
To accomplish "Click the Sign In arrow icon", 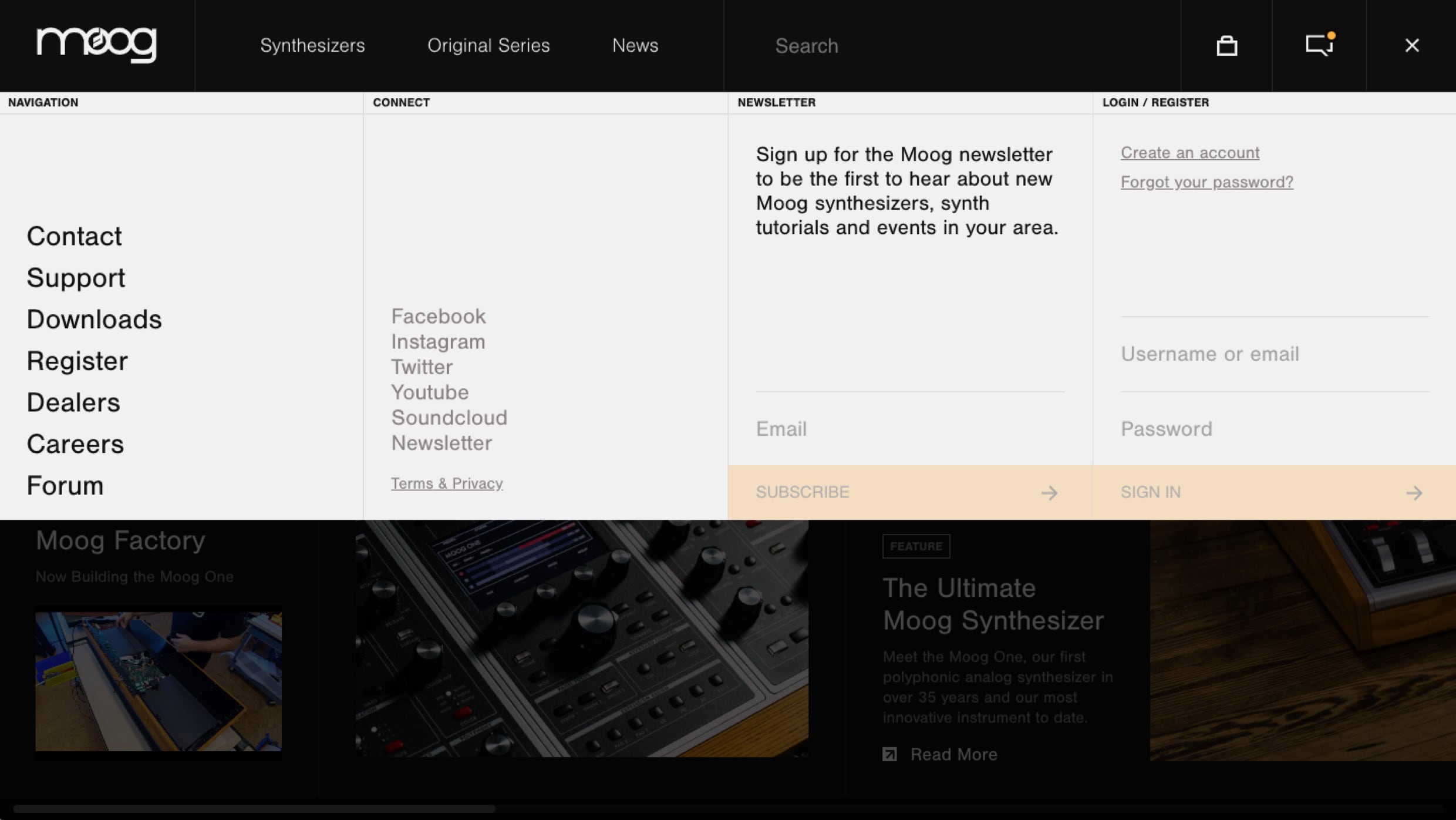I will click(x=1414, y=492).
